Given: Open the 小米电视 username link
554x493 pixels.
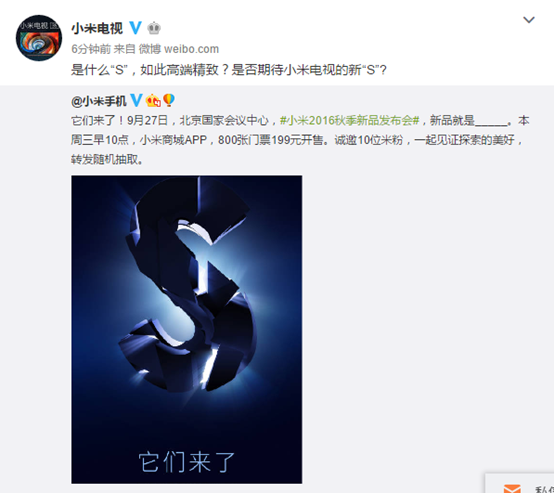Looking at the screenshot, I should coord(97,28).
